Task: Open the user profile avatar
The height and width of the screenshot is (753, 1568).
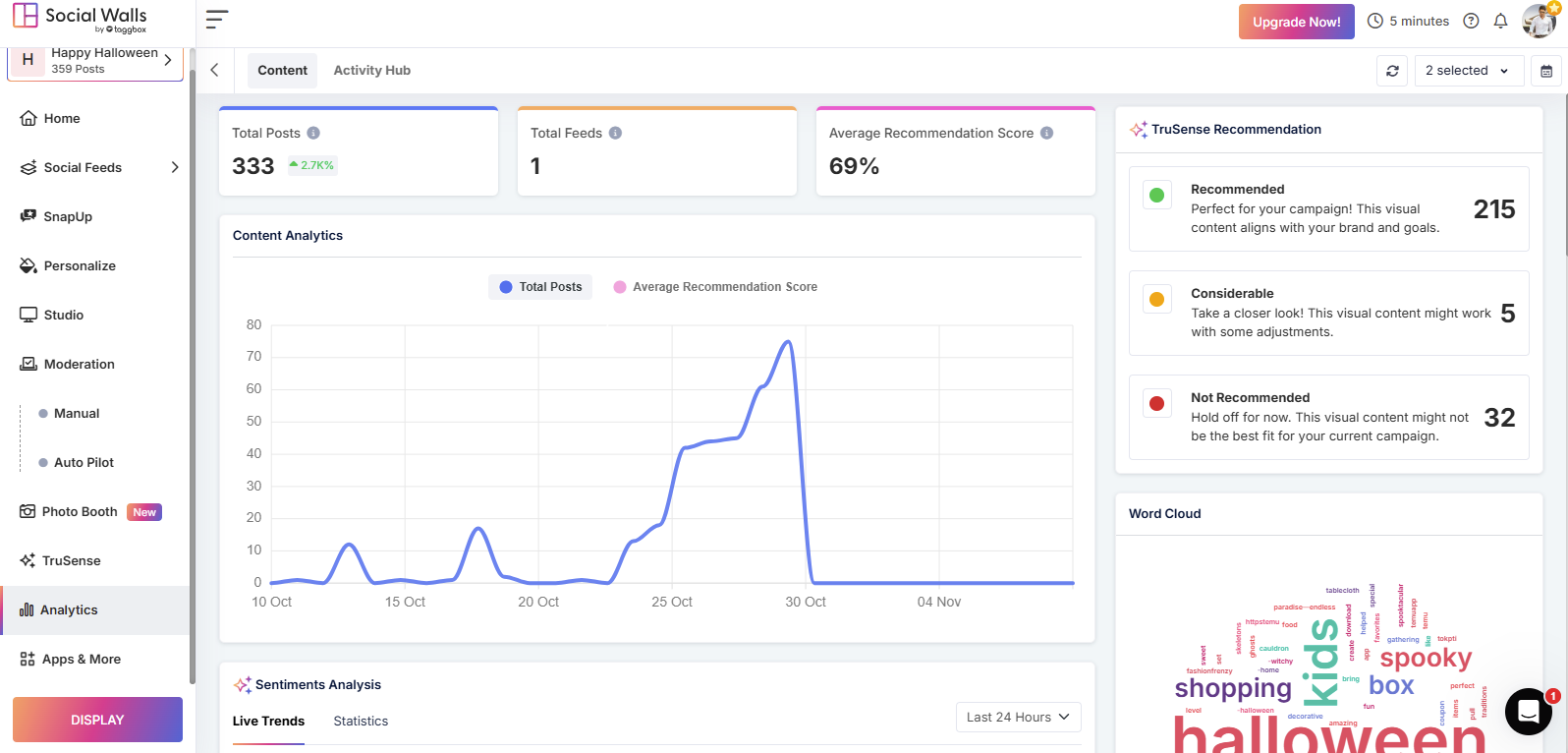Action: (1539, 21)
